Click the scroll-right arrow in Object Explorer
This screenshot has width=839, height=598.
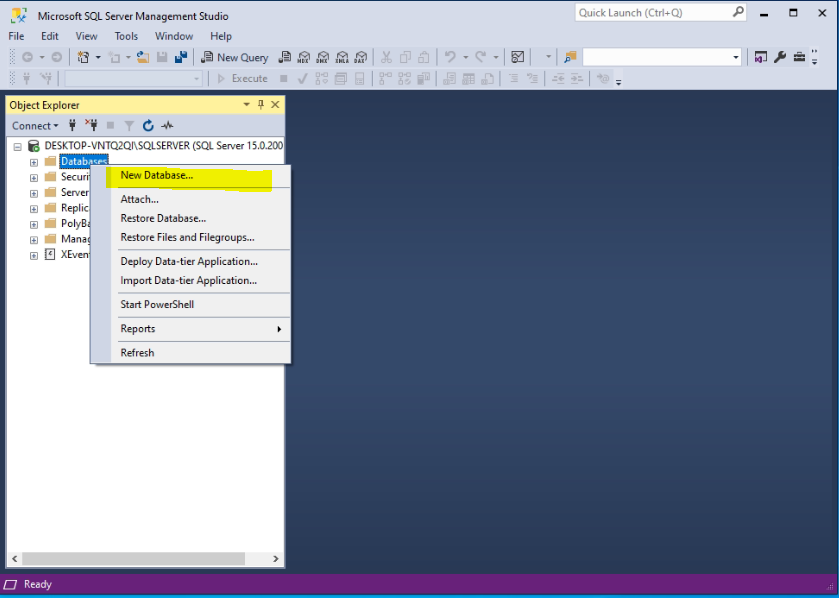pos(276,558)
